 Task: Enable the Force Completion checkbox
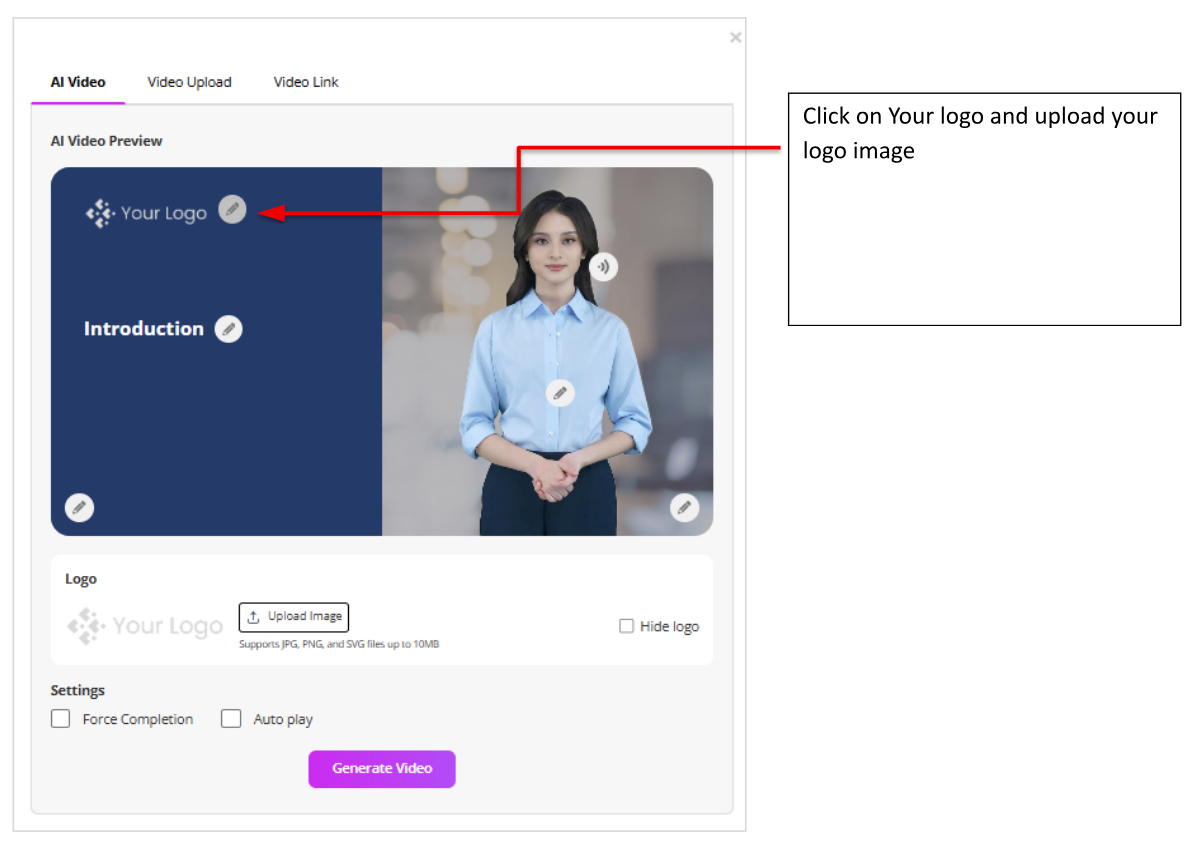(x=60, y=719)
